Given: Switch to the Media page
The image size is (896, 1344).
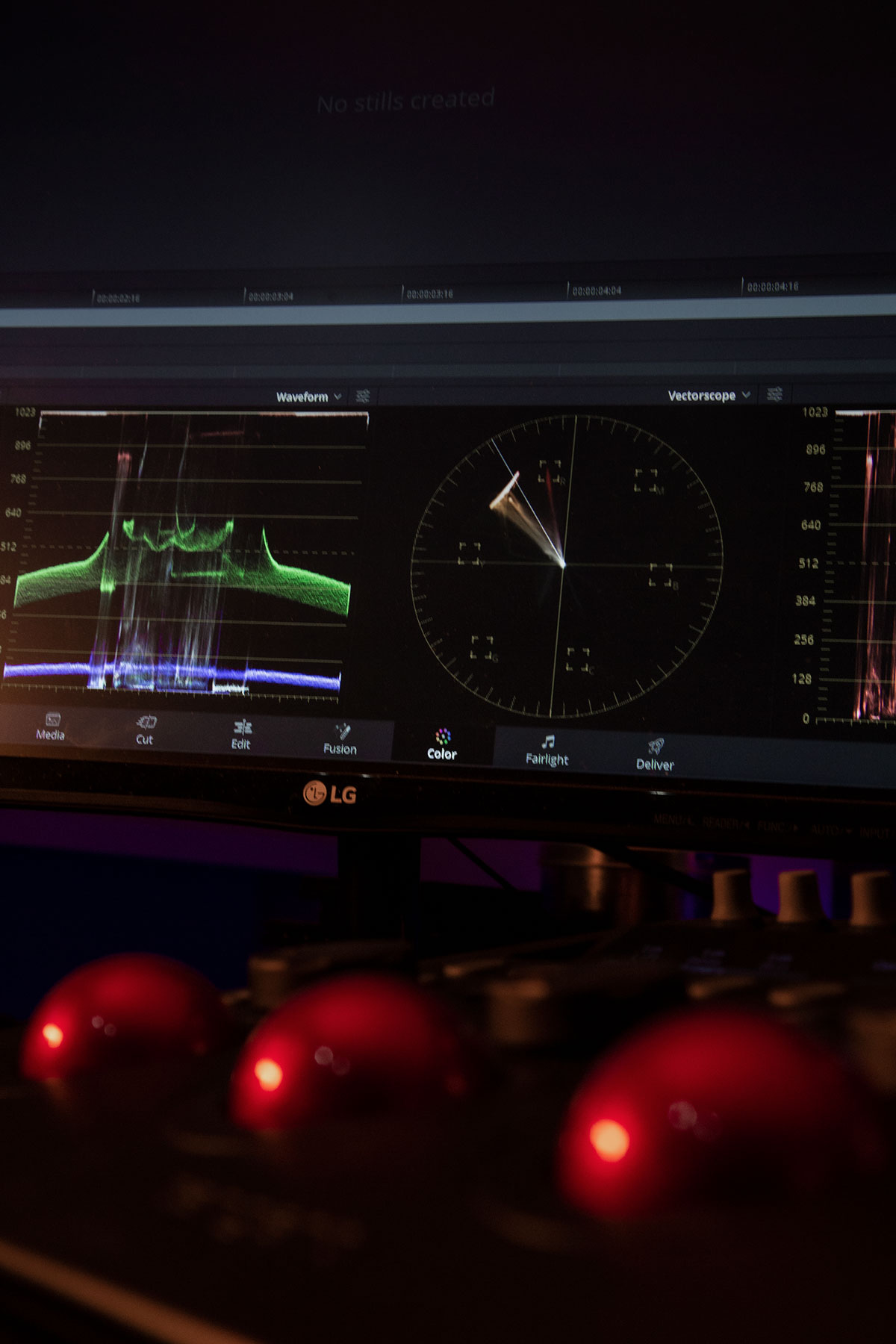Looking at the screenshot, I should point(51,727).
